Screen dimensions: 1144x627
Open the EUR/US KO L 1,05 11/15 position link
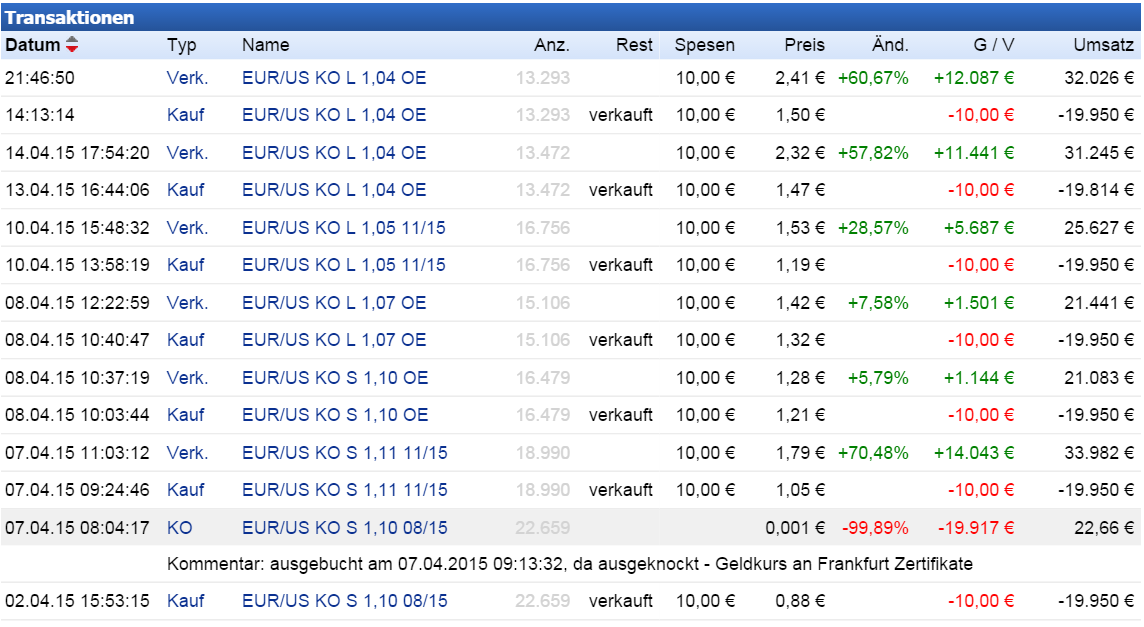coord(345,228)
